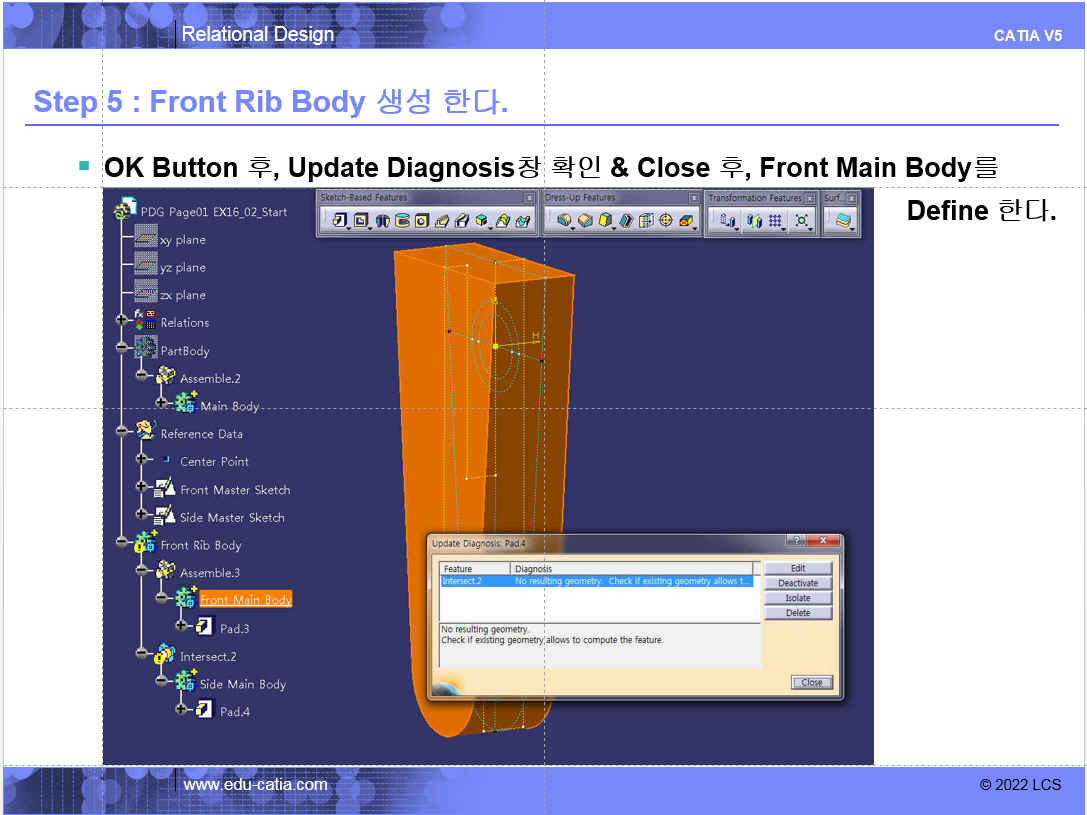Image resolution: width=1087 pixels, height=815 pixels.
Task: Expand the Pad.4 tree node
Action: pyautogui.click(x=182, y=710)
